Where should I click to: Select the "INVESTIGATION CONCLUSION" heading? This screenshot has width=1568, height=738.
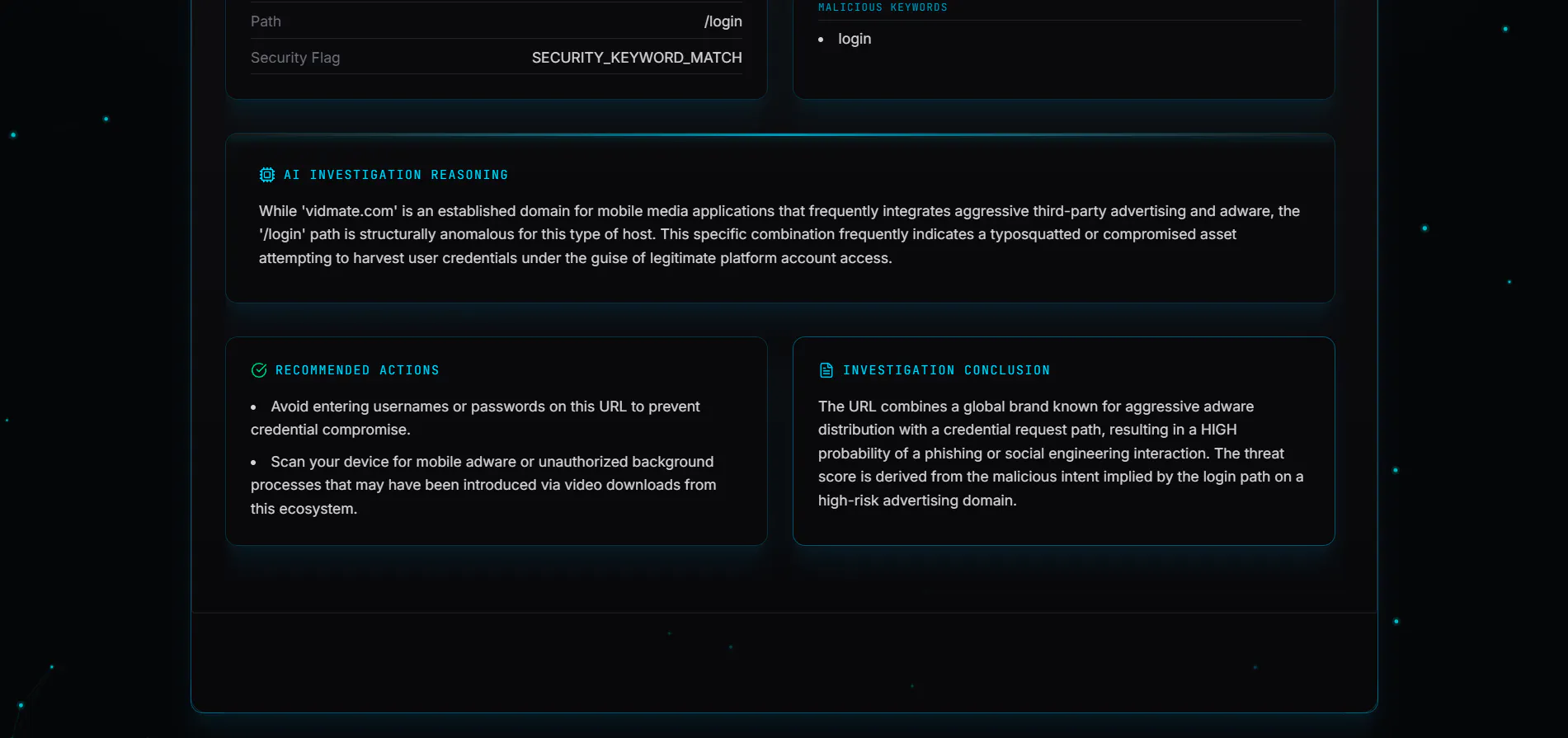coord(946,370)
